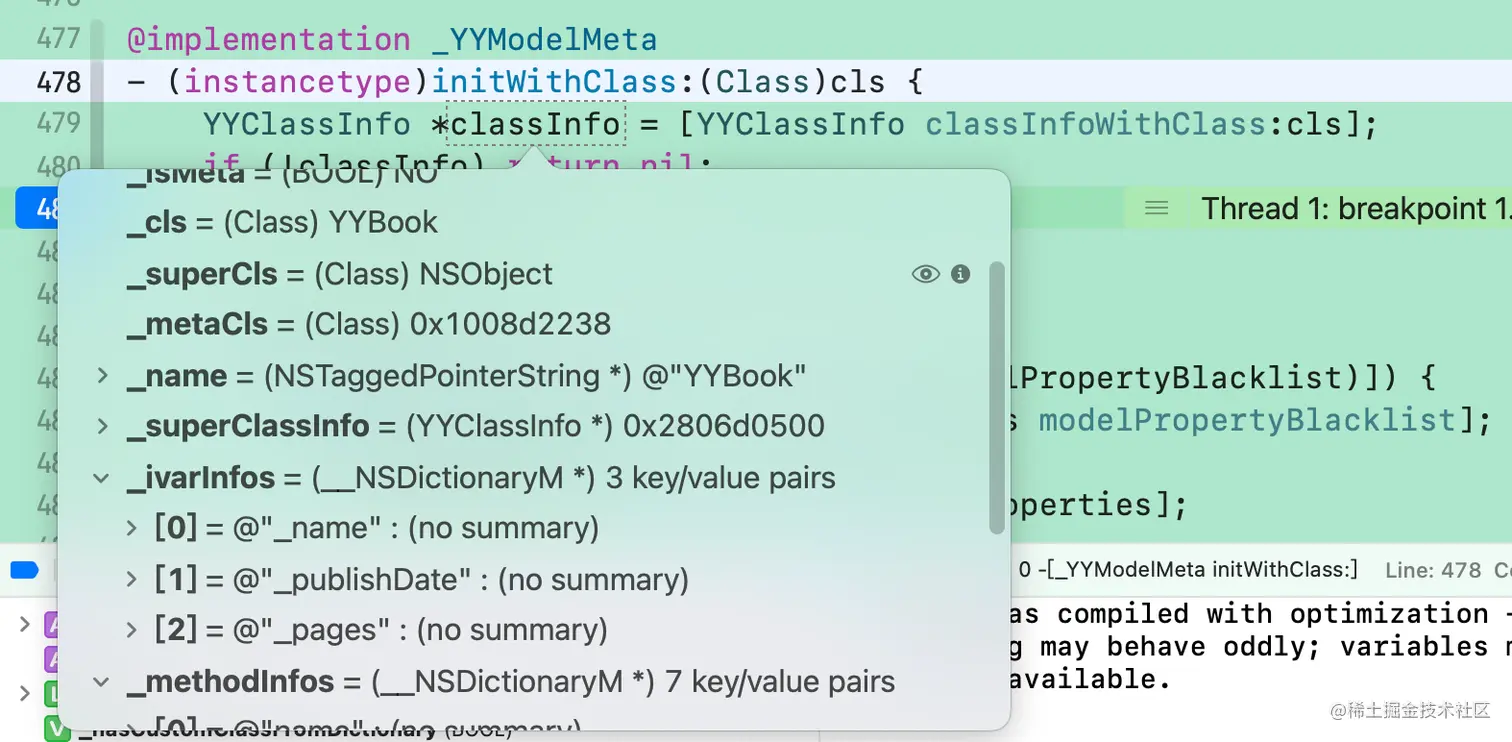Viewport: 1512px width, 742px height.
Task: Expand the _name variable row
Action: click(x=102, y=376)
